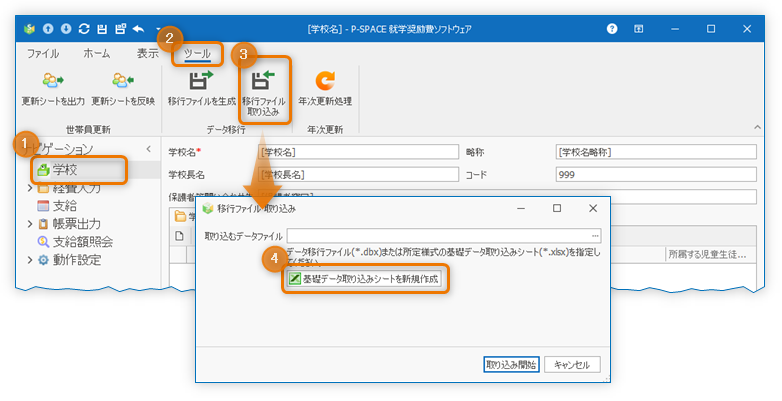This screenshot has width=782, height=401.
Task: Click the 略称 input field
Action: click(x=656, y=152)
